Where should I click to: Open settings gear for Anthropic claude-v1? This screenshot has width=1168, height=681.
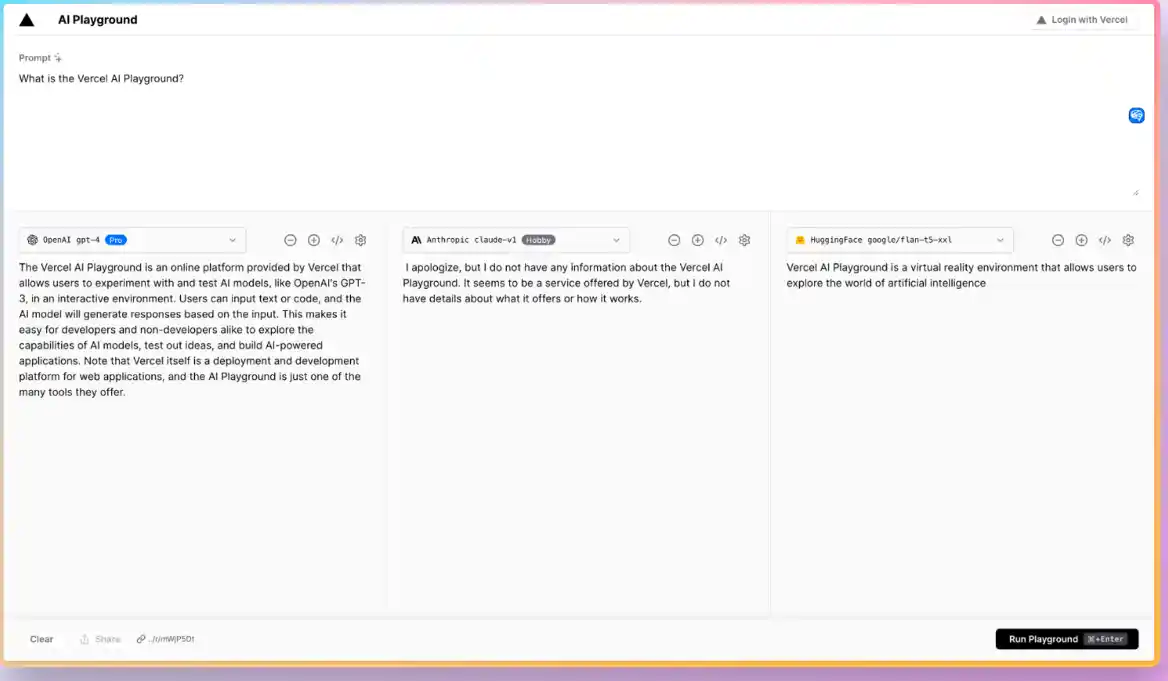pyautogui.click(x=744, y=240)
